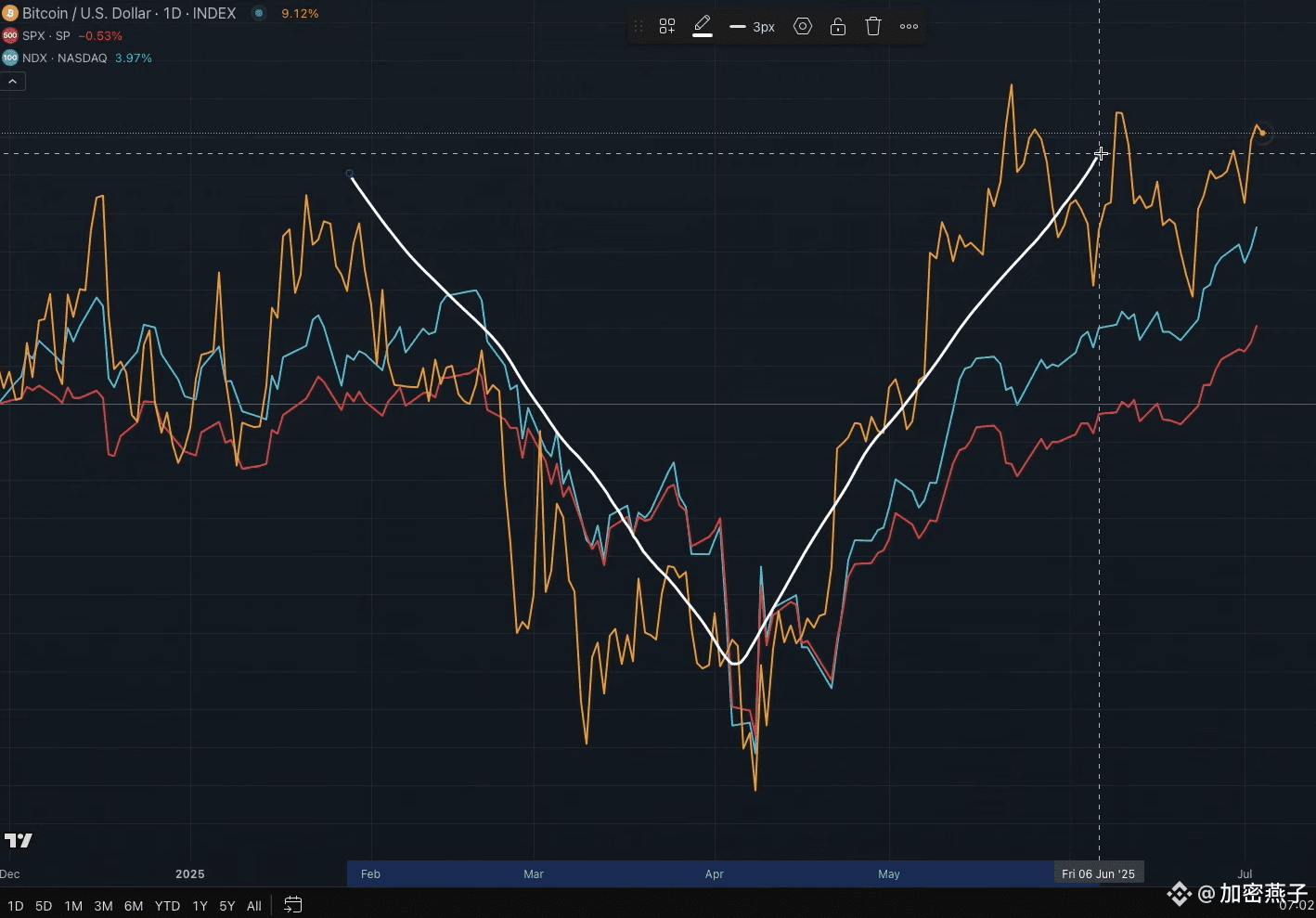Image resolution: width=1316 pixels, height=918 pixels.
Task: Set the range to 5D
Action: [44, 906]
